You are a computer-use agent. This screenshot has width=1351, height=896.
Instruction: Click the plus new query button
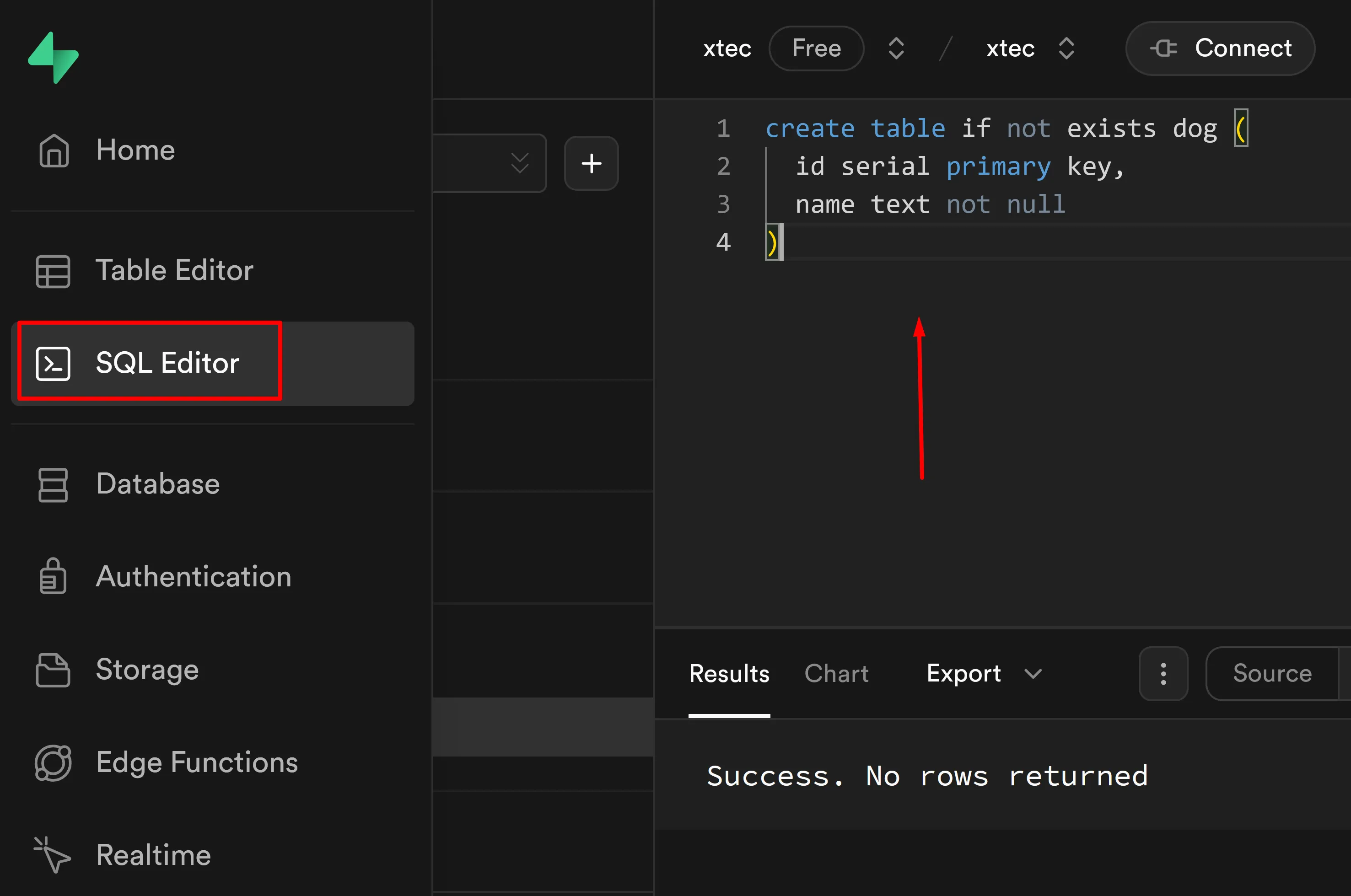click(x=591, y=163)
